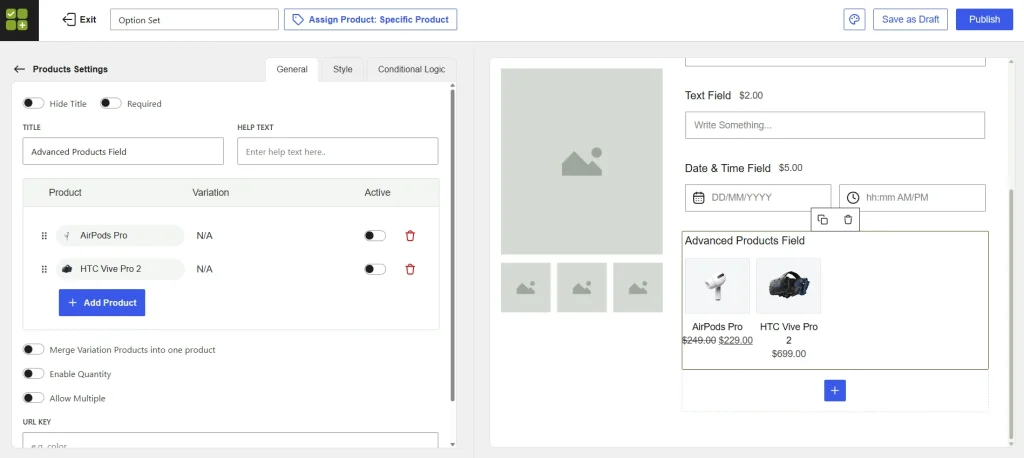
Task: Click the Exit button
Action: tap(80, 20)
